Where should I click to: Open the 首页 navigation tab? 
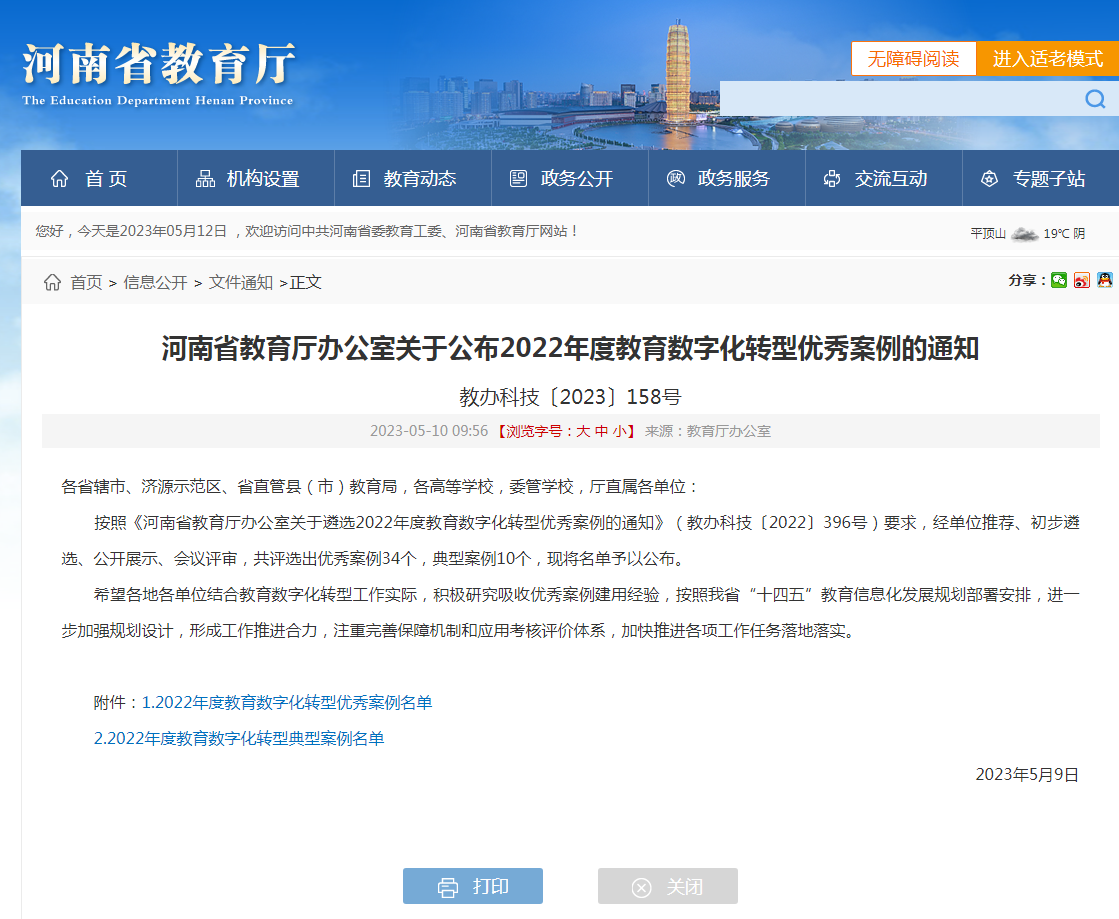(x=99, y=178)
